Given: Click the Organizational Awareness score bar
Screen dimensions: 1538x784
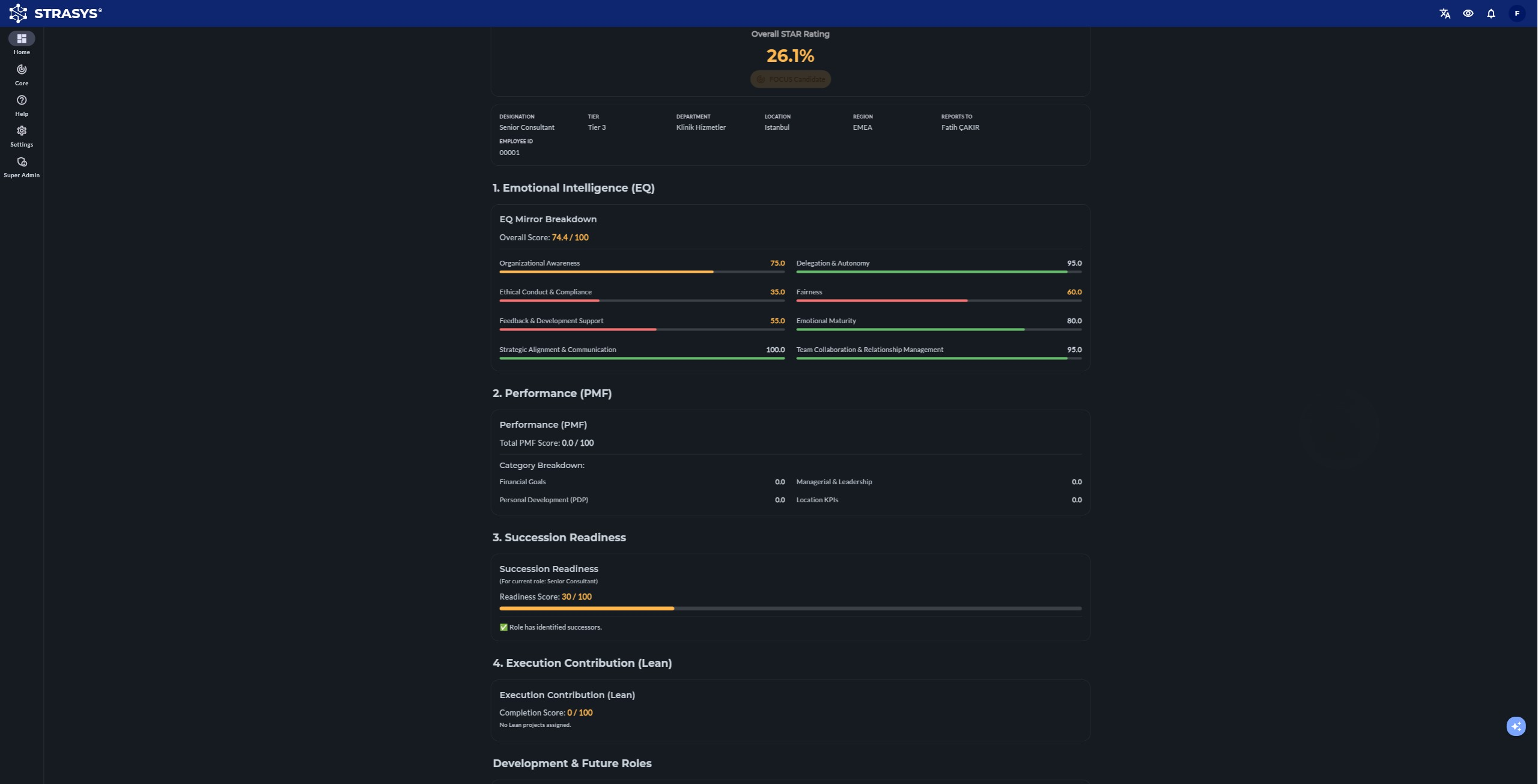Looking at the screenshot, I should pos(642,272).
